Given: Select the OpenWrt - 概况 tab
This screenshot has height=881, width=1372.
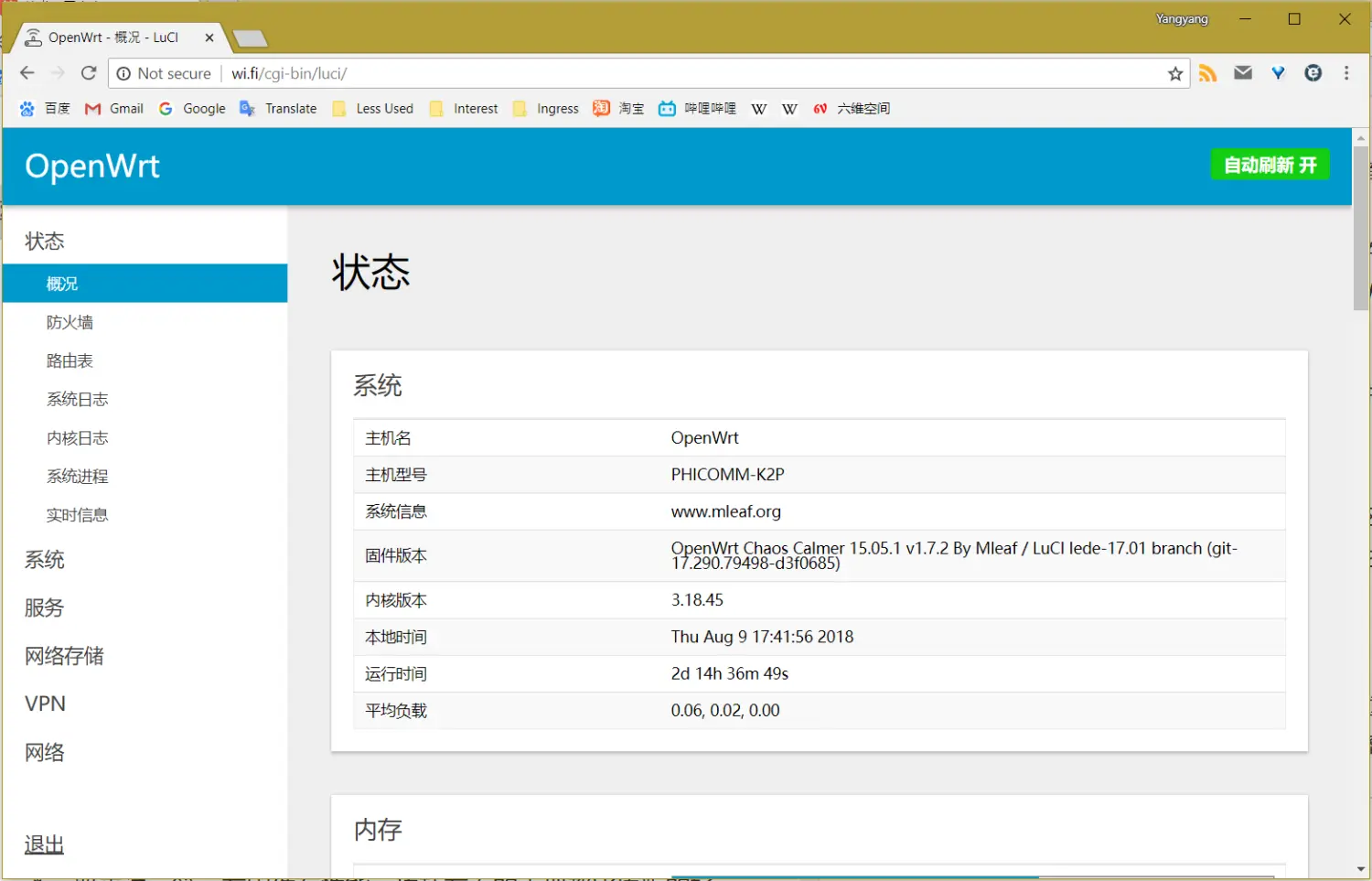Looking at the screenshot, I should pyautogui.click(x=113, y=38).
